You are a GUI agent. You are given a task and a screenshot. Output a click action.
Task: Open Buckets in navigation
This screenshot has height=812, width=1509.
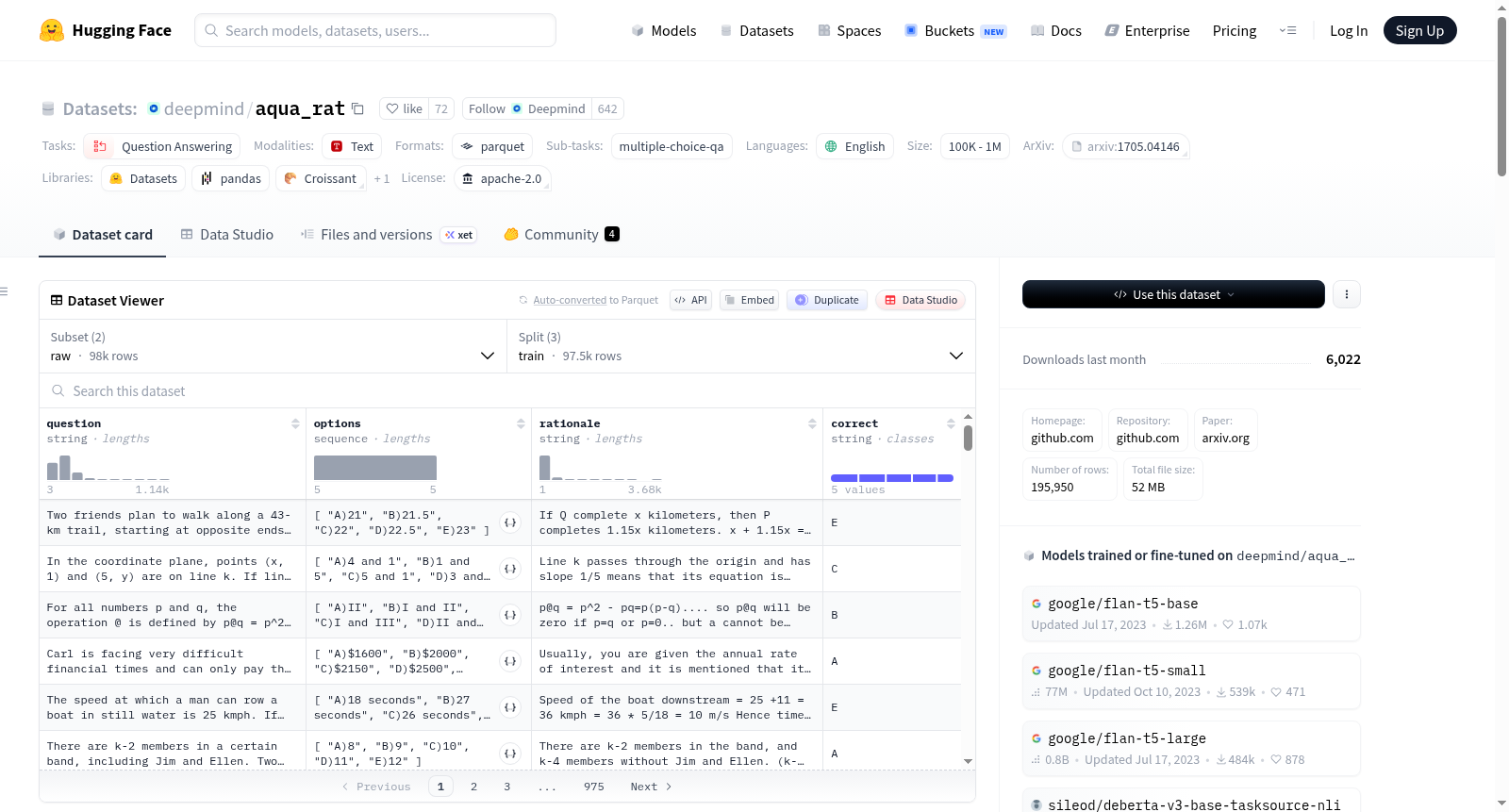[x=955, y=31]
